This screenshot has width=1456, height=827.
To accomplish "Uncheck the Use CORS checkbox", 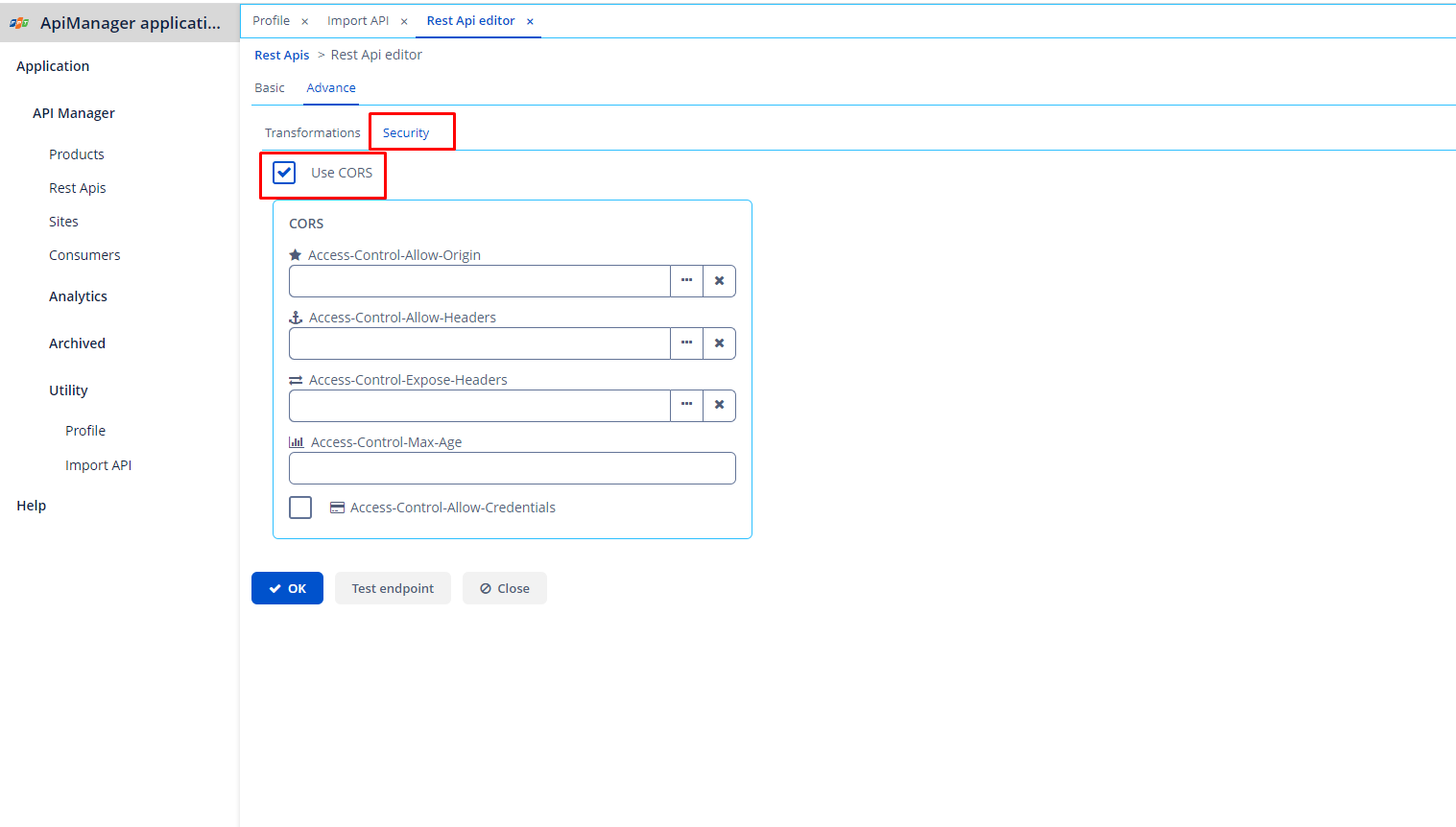I will click(x=284, y=173).
